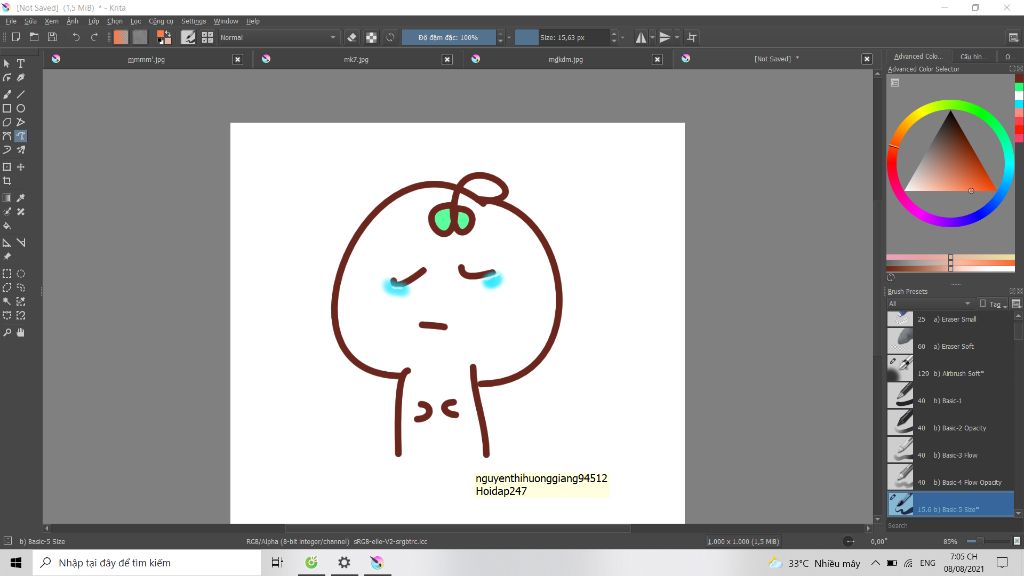The height and width of the screenshot is (576, 1024).
Task: Toggle horizontal mirror tool
Action: [641, 37]
